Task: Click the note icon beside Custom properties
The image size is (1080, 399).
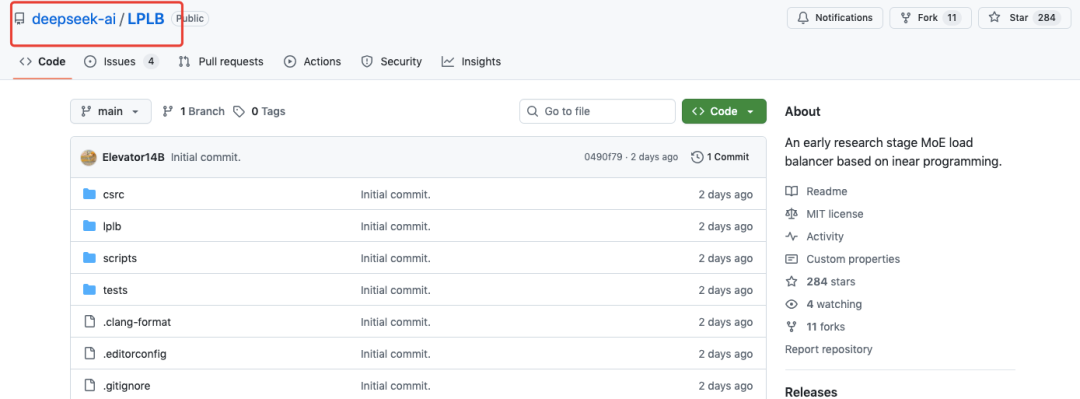Action: coord(792,259)
